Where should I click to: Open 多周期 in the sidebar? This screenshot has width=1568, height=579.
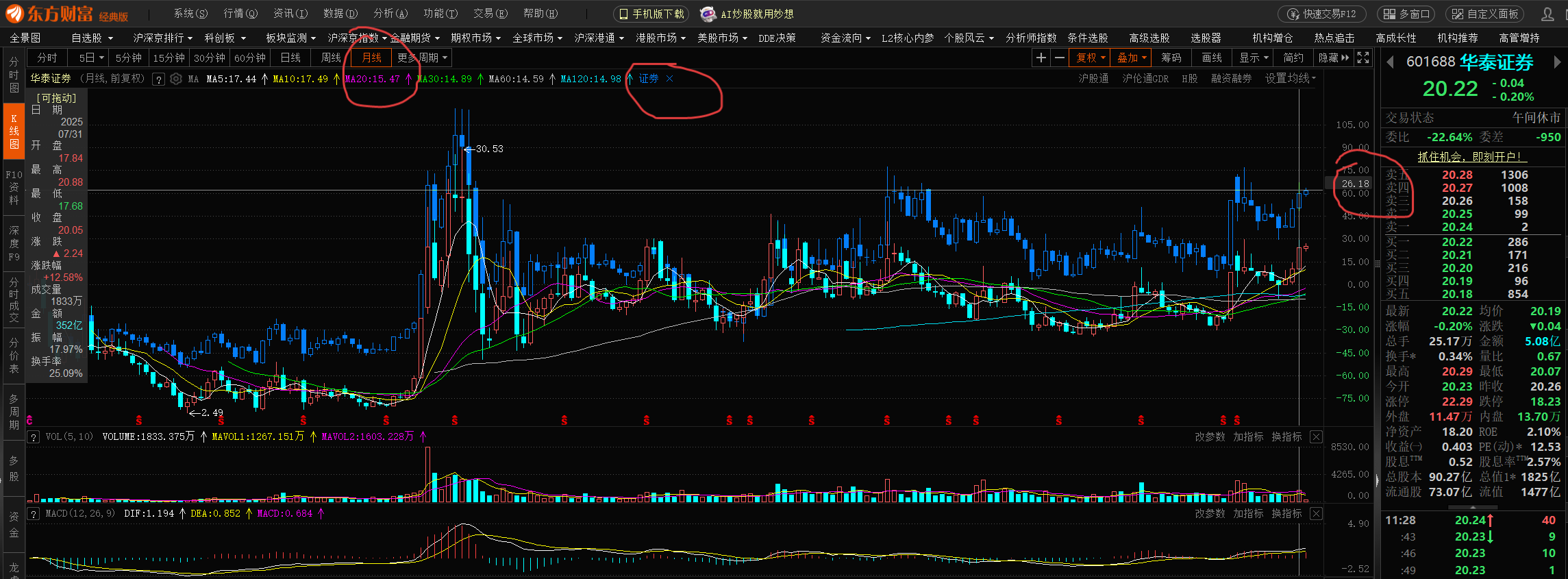(x=14, y=412)
